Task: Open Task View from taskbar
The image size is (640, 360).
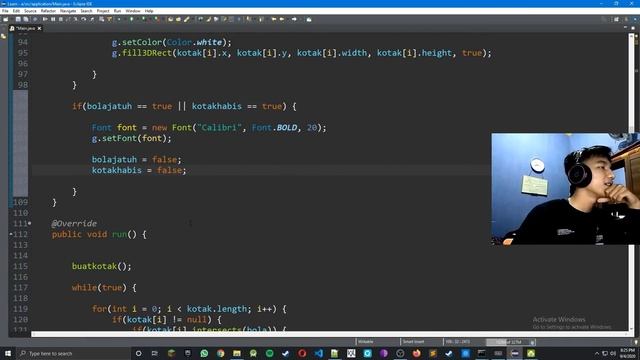Action: click(155, 353)
